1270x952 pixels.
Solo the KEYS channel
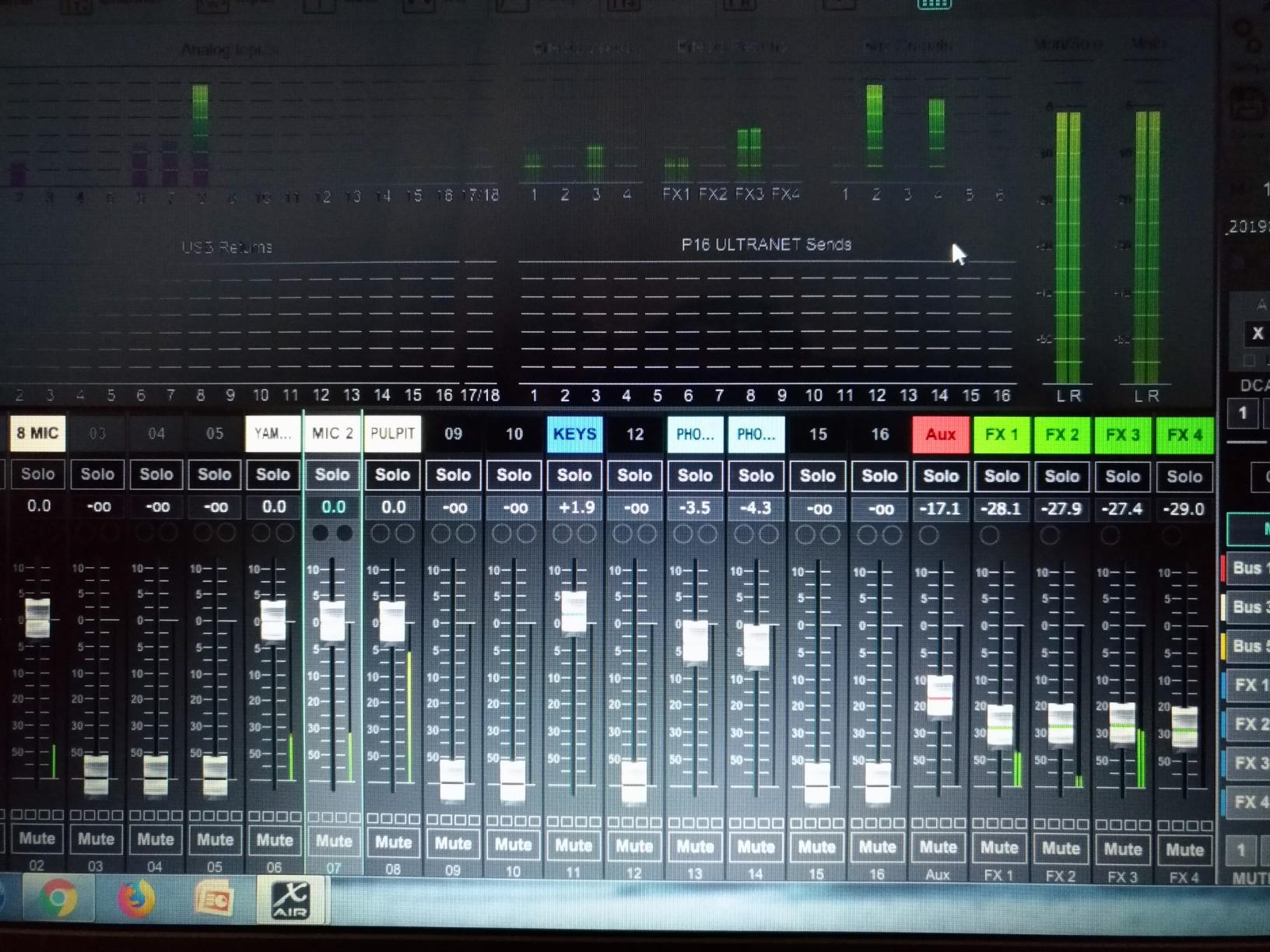point(574,475)
